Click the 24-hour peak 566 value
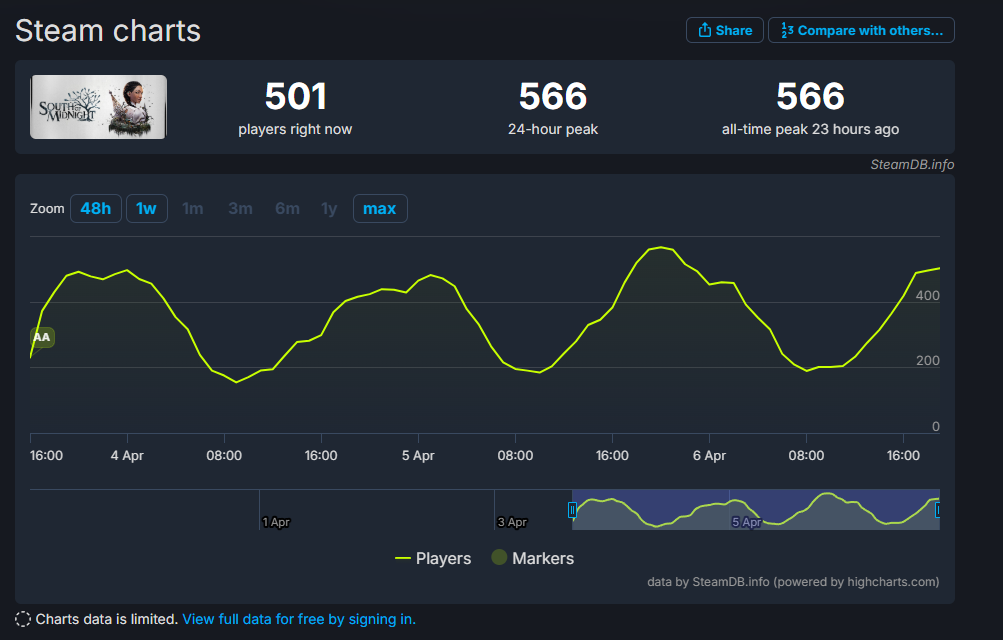 click(553, 96)
